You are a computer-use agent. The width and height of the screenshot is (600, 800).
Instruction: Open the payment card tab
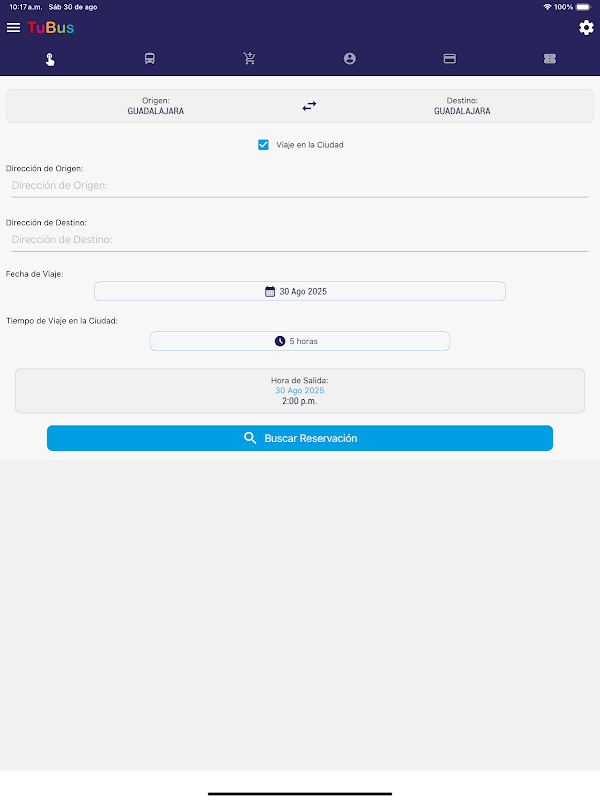click(450, 59)
